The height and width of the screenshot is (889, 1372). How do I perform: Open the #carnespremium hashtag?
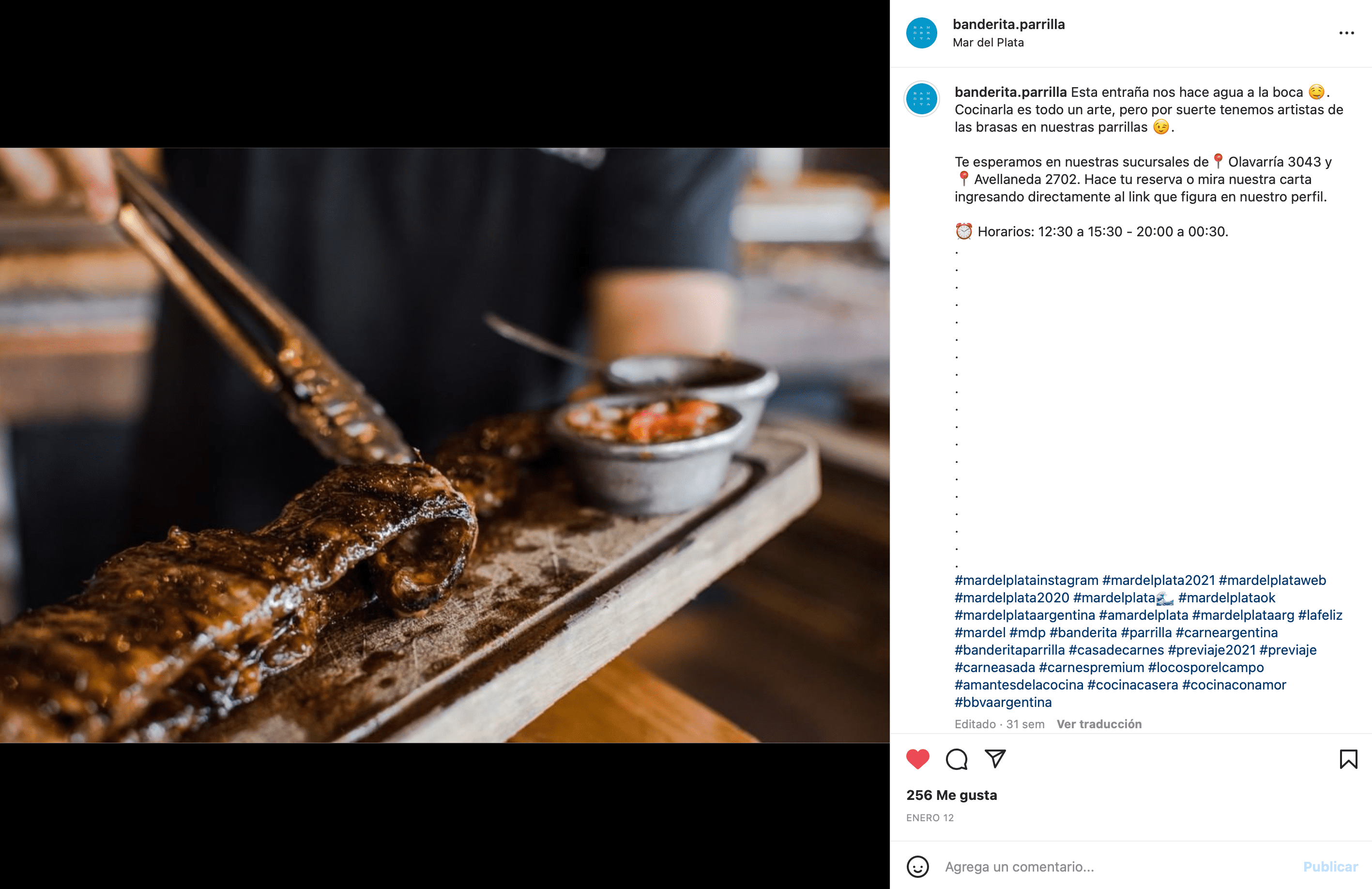click(1091, 668)
